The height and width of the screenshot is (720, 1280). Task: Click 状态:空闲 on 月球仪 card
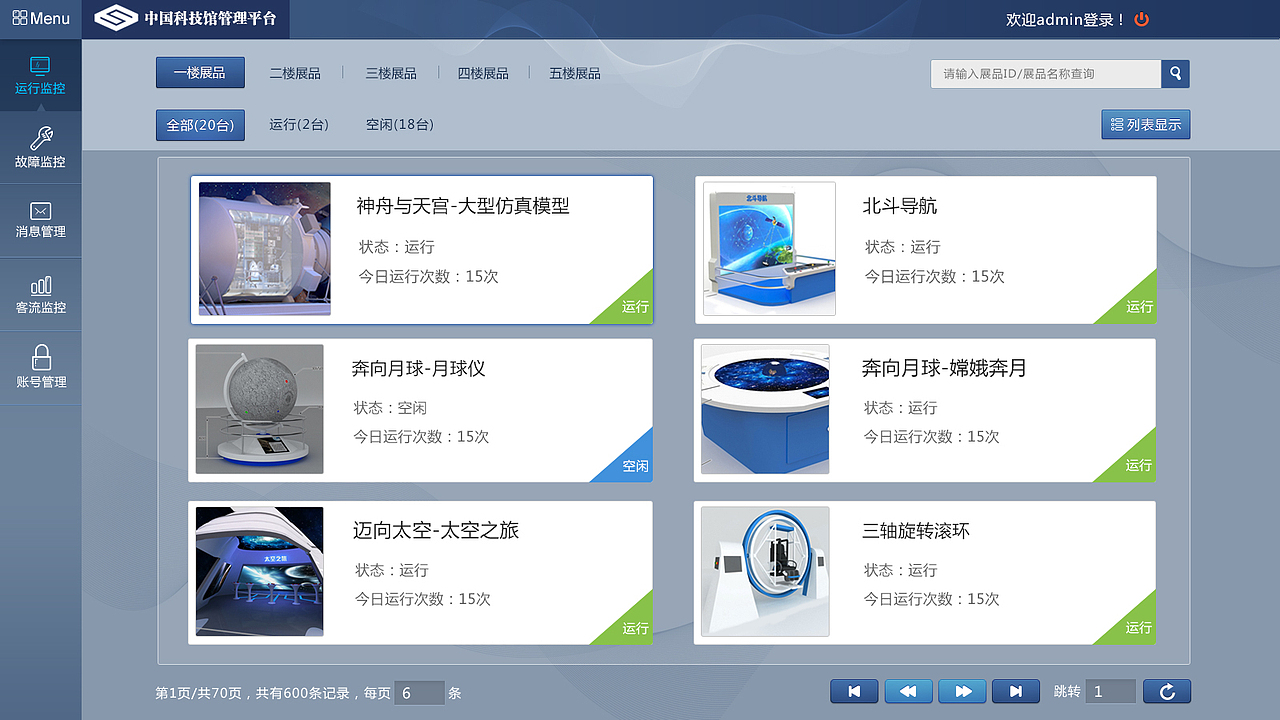coord(390,408)
